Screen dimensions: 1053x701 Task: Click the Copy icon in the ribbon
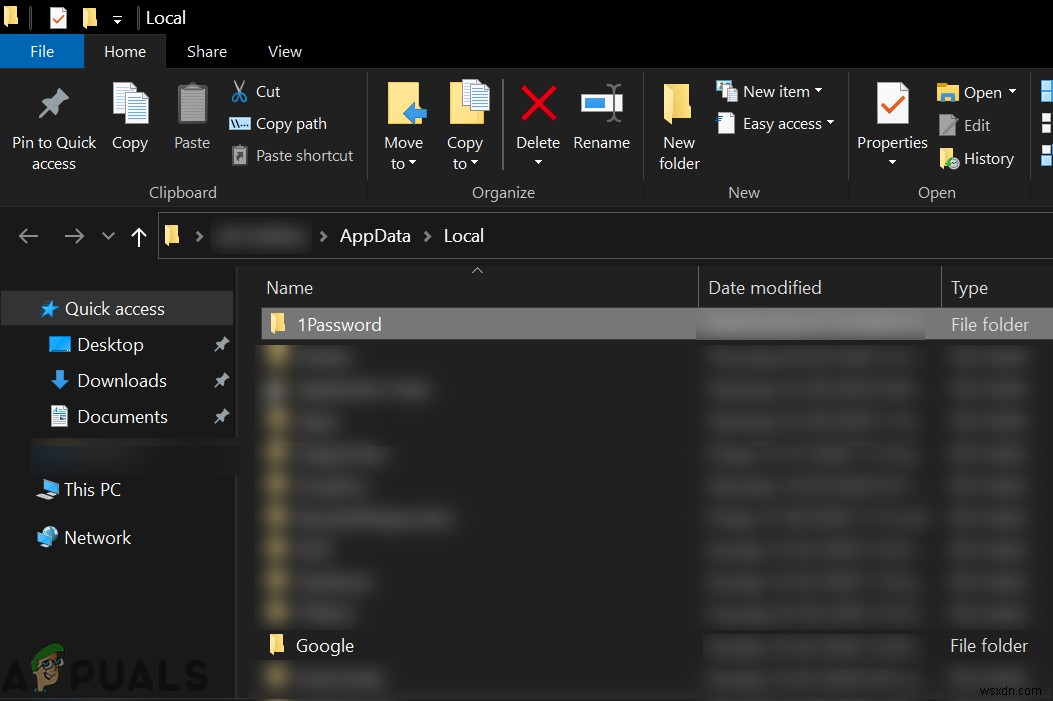pyautogui.click(x=130, y=120)
